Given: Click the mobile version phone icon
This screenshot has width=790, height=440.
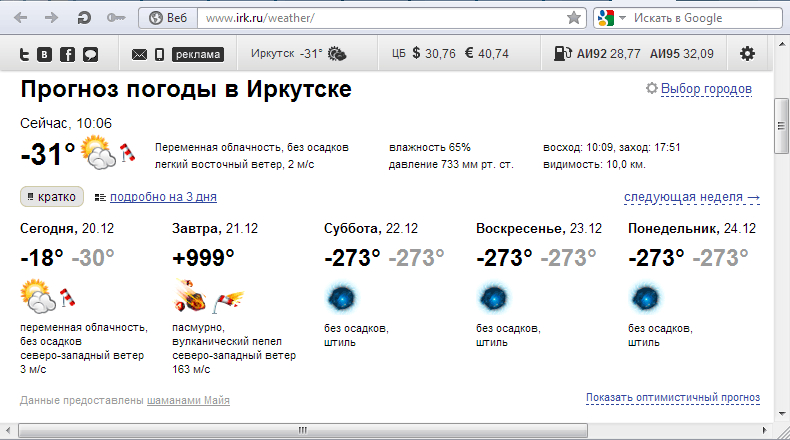Looking at the screenshot, I should point(159,54).
